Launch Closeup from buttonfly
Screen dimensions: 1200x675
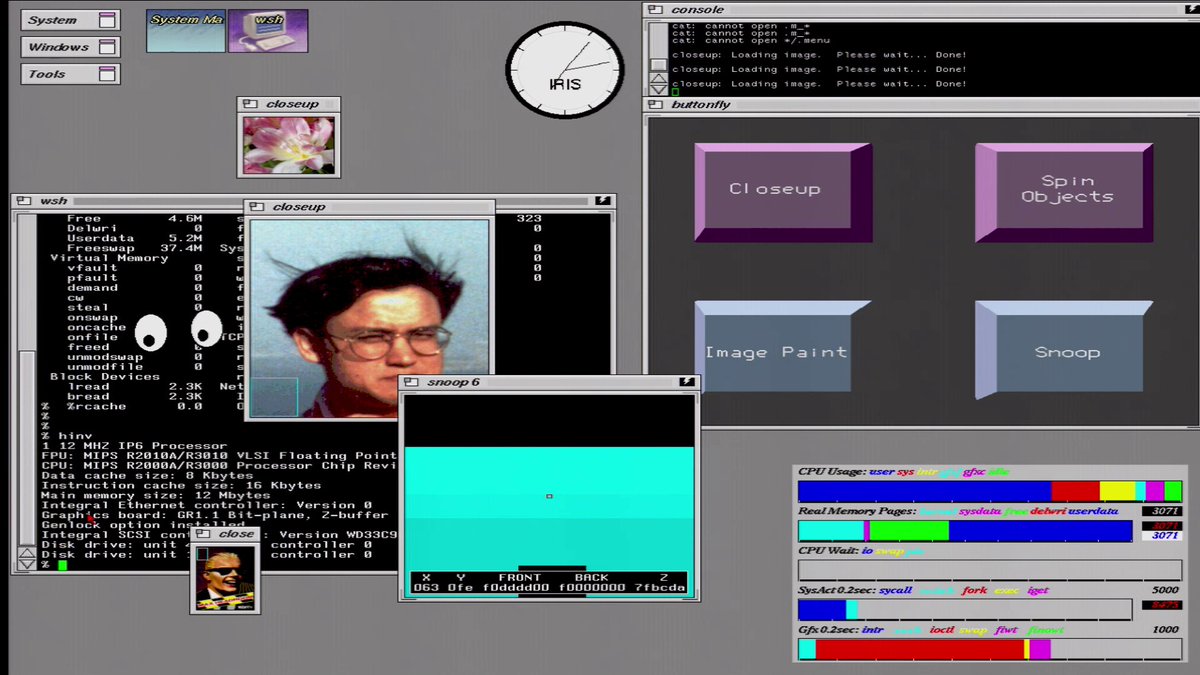coord(783,192)
